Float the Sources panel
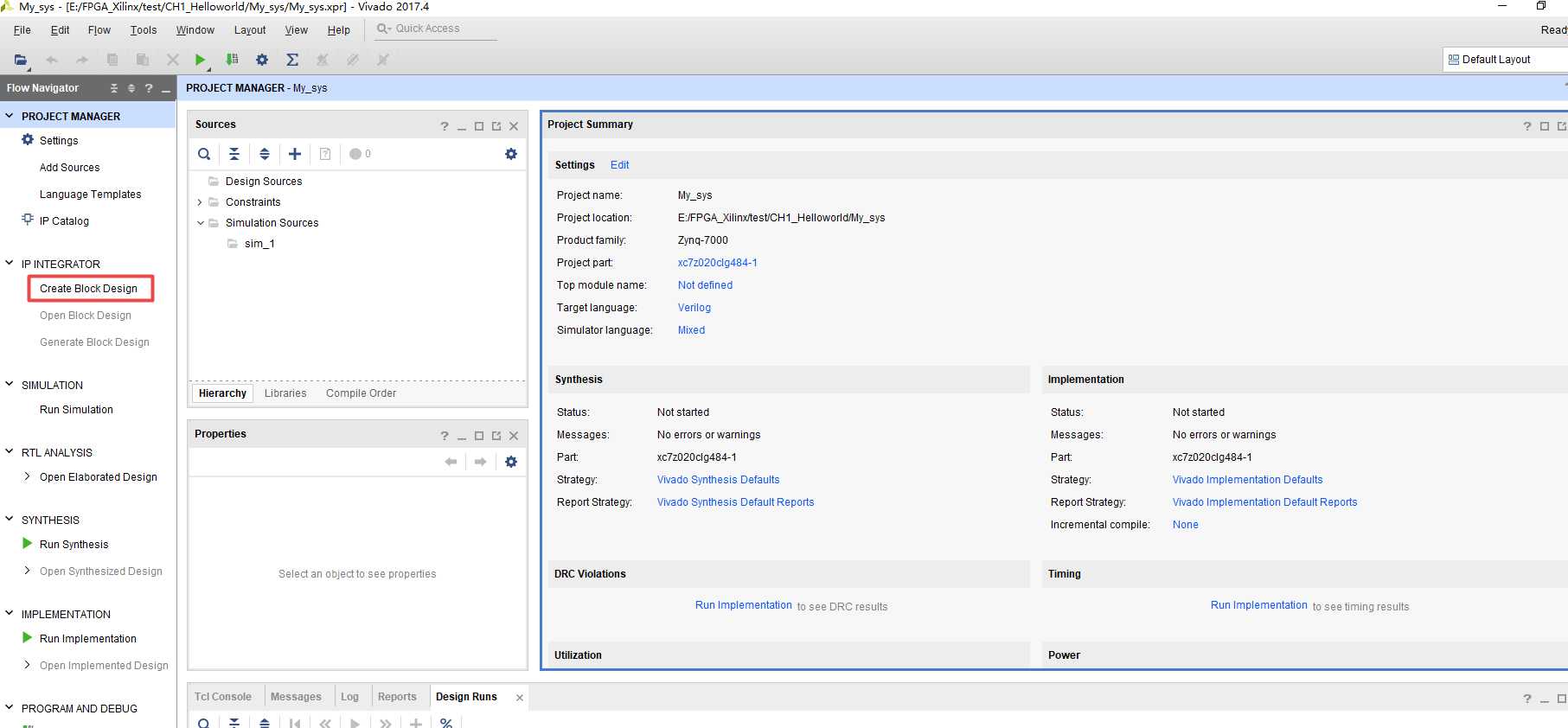The width and height of the screenshot is (1568, 728). point(496,126)
